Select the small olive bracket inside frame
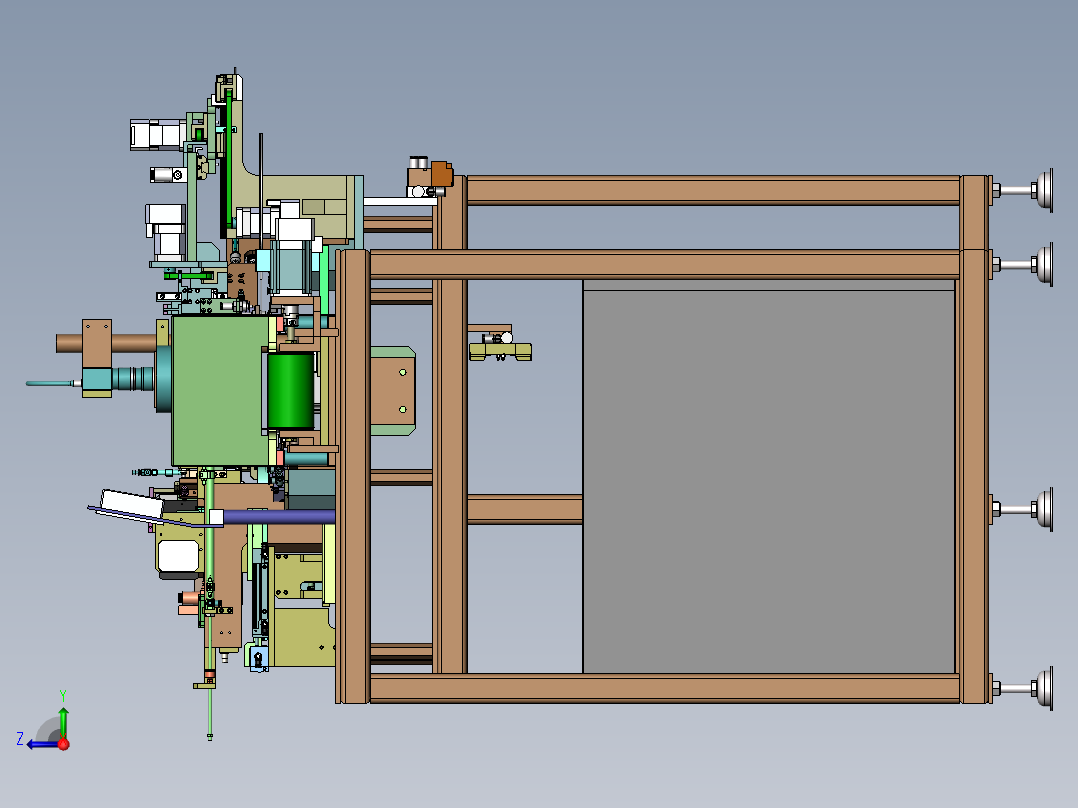 click(500, 351)
